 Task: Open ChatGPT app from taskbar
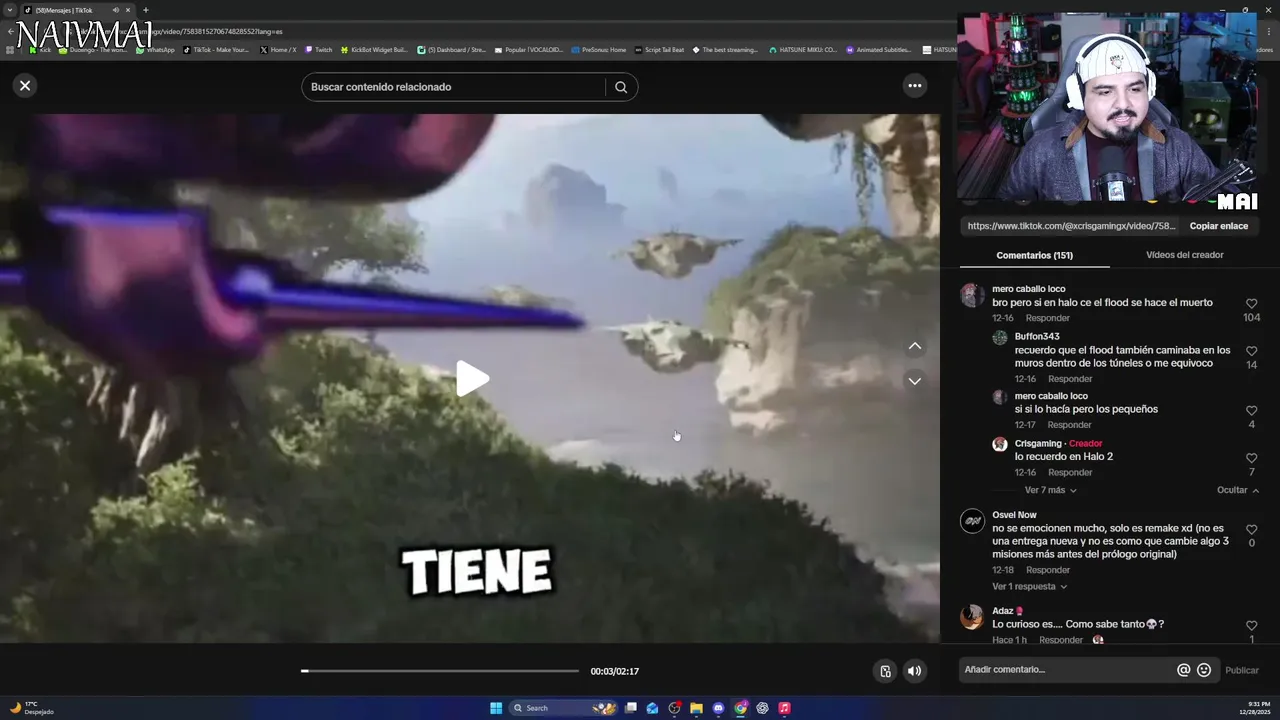pos(762,708)
